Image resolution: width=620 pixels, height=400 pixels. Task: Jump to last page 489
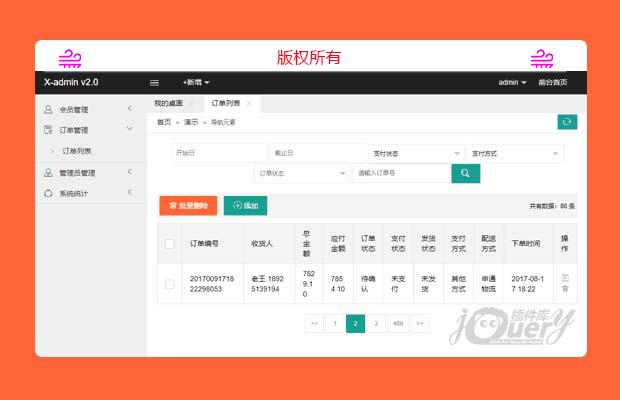(398, 323)
